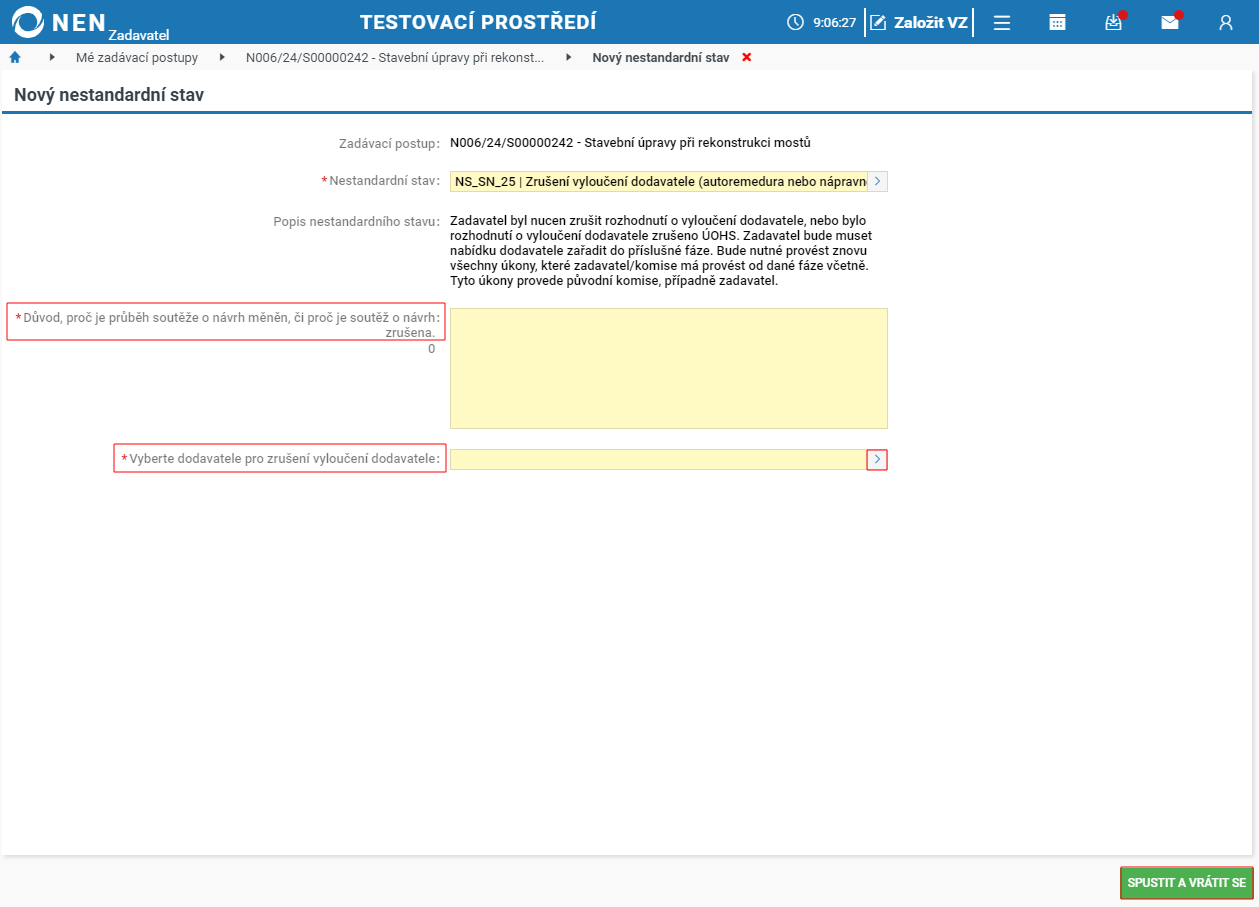Image resolution: width=1259 pixels, height=907 pixels.
Task: Click the character counter 0 under Důvod
Action: (x=431, y=349)
